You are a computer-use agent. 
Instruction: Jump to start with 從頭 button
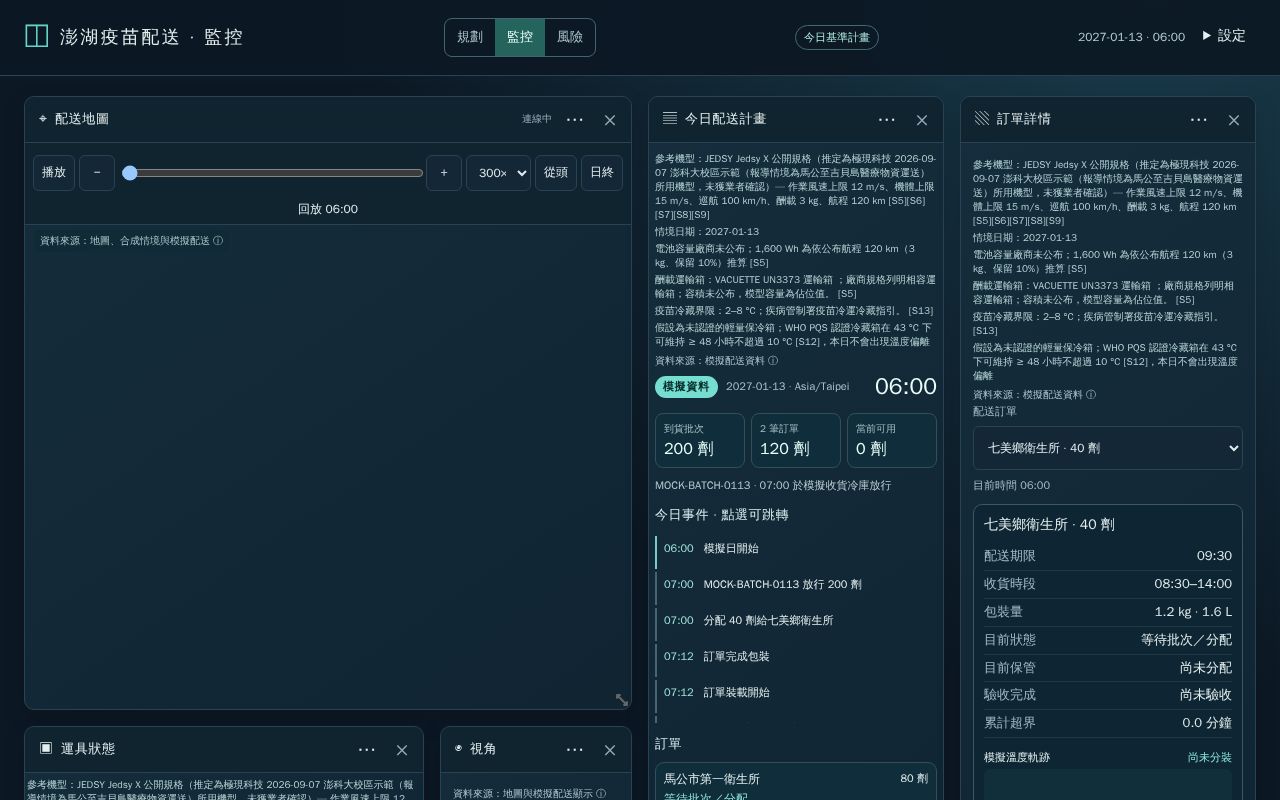tap(556, 173)
